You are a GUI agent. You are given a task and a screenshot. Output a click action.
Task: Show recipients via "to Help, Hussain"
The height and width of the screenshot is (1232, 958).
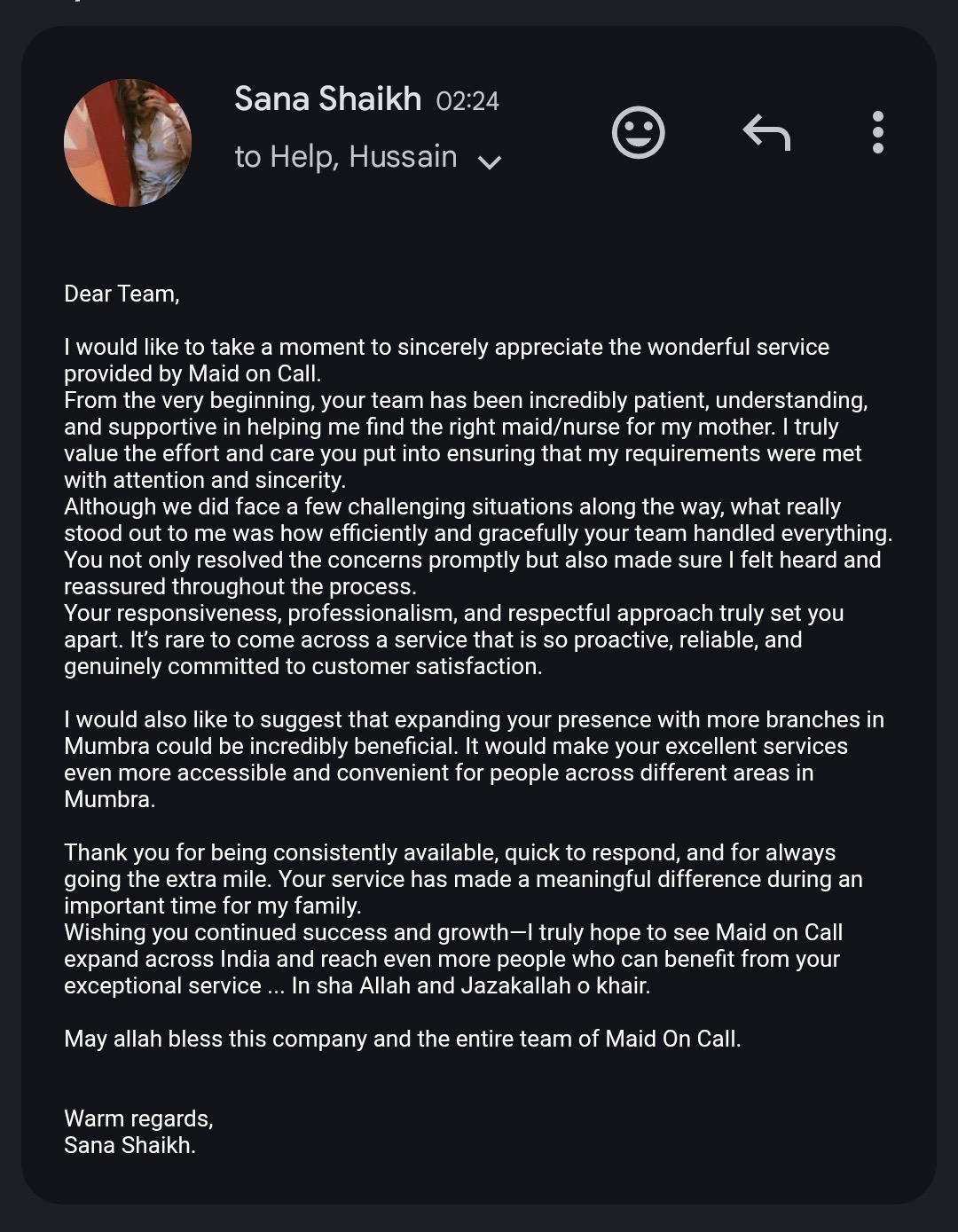[x=345, y=157]
